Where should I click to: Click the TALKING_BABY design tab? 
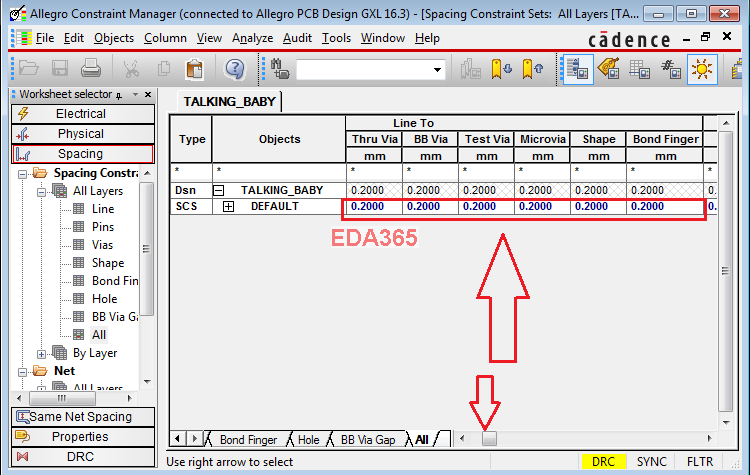click(x=230, y=102)
